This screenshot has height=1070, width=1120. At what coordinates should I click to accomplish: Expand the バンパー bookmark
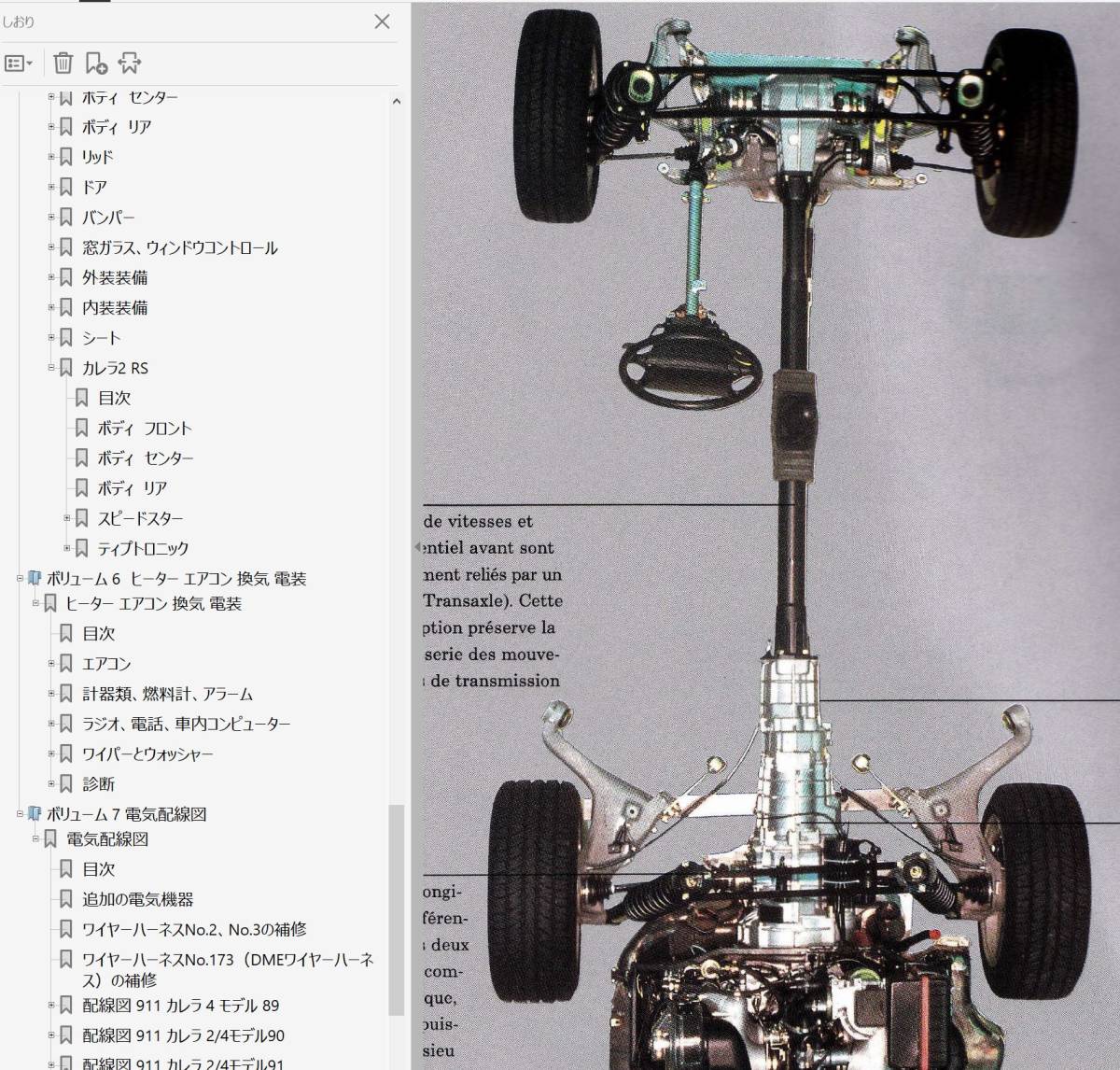click(52, 217)
